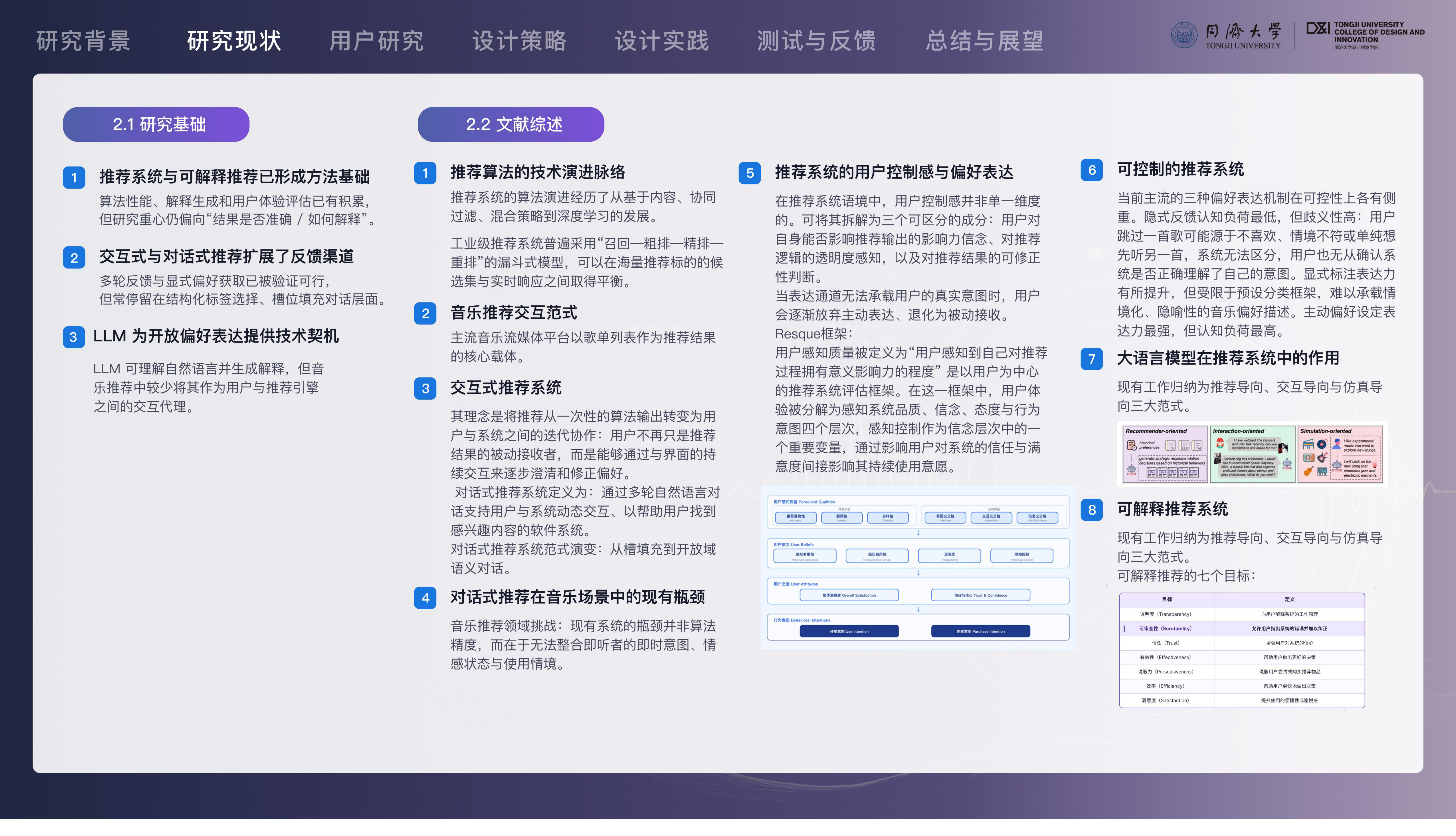
Task: Click heading 交互式与对话式推荐扩展了反馈渠道
Action: coord(226,257)
